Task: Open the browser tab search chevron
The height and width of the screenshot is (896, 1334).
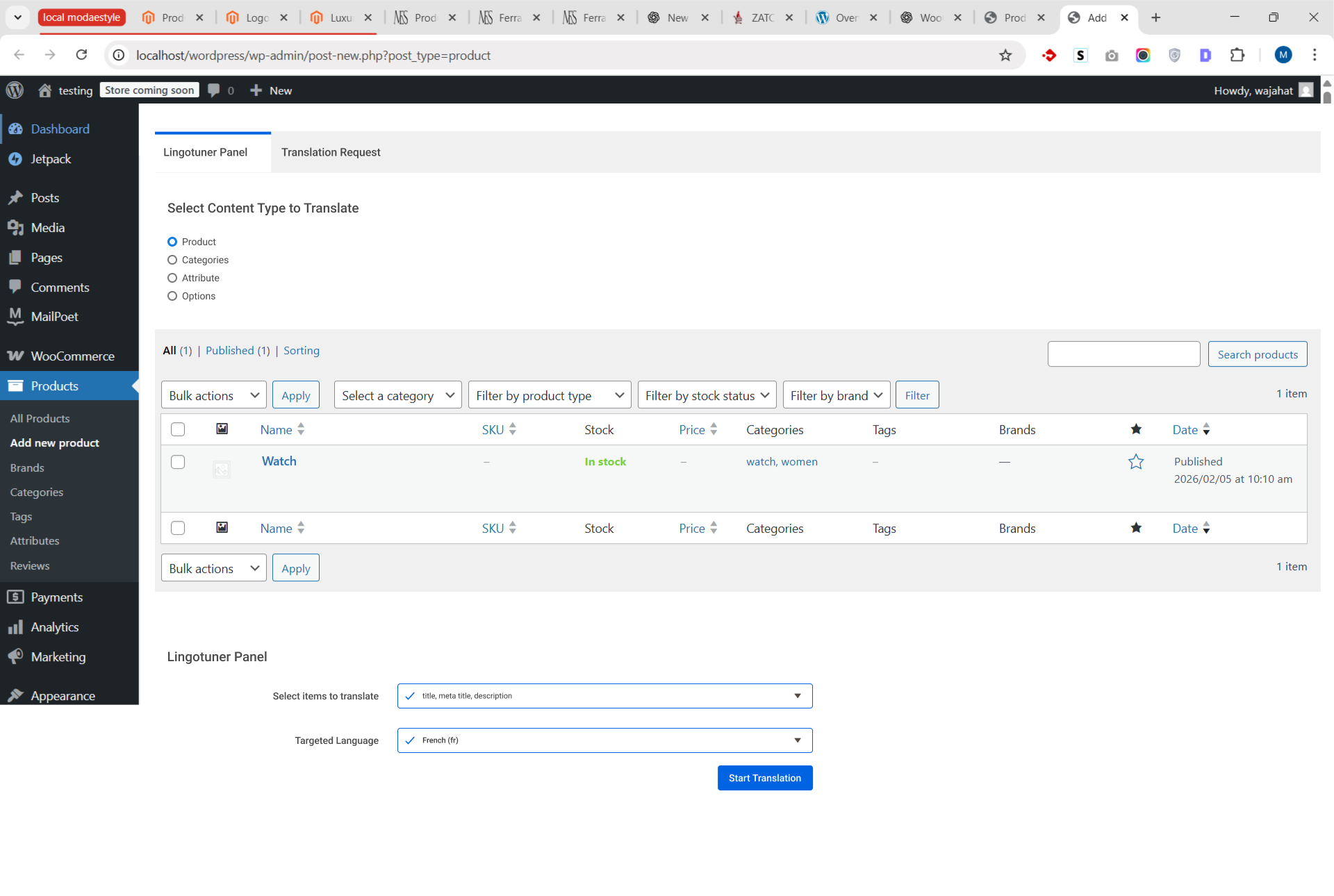Action: (x=17, y=17)
